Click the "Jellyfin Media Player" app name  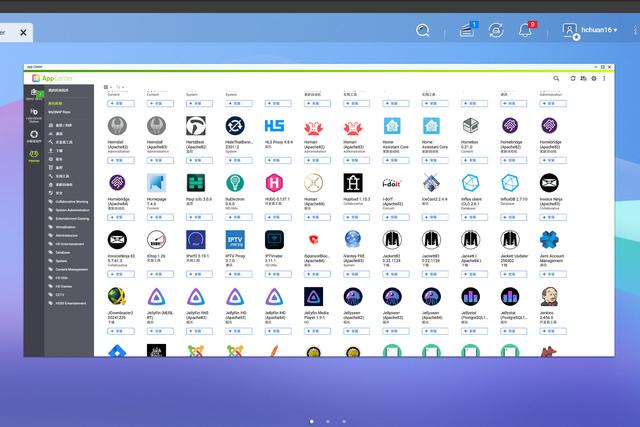point(316,315)
